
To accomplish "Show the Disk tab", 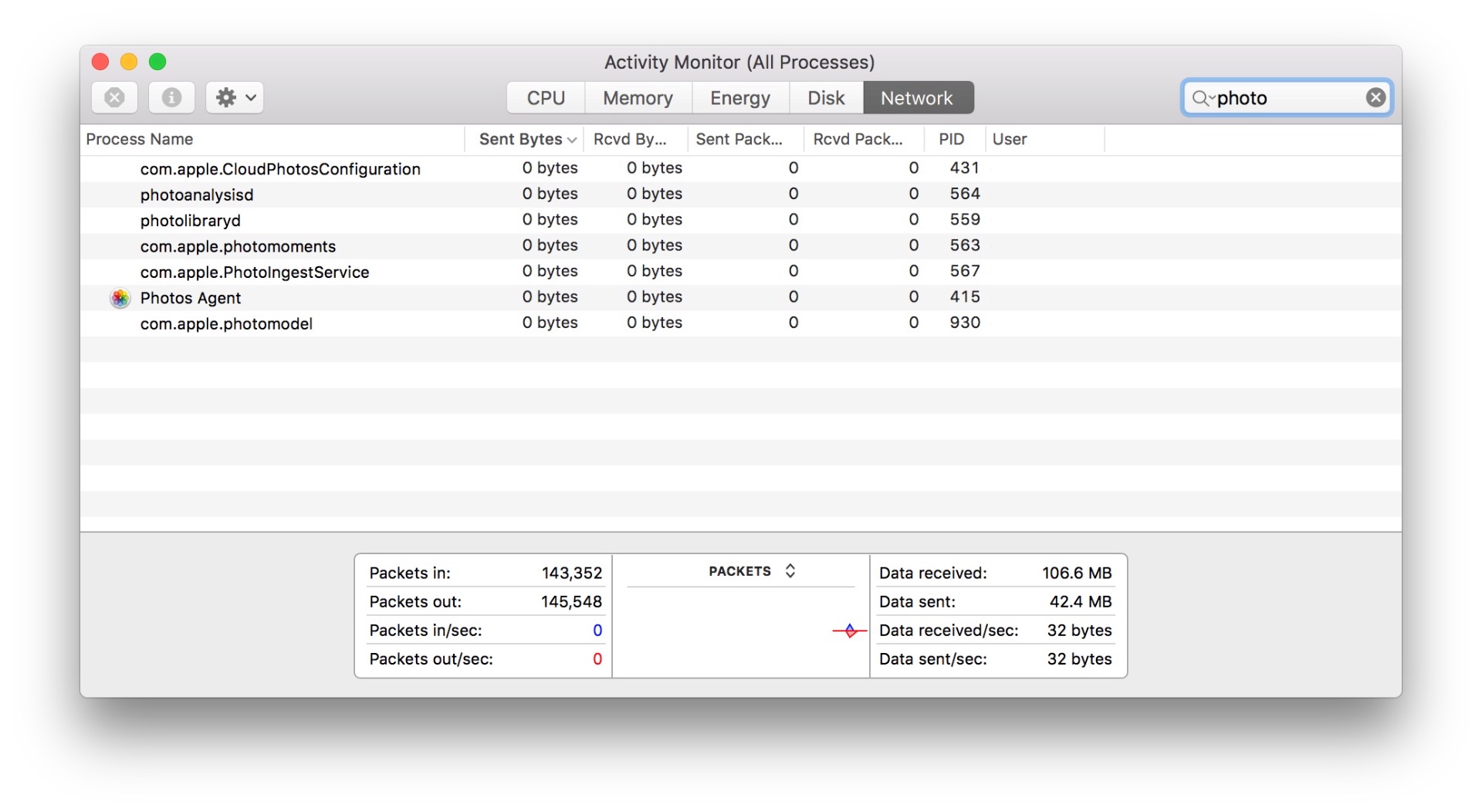I will click(825, 98).
